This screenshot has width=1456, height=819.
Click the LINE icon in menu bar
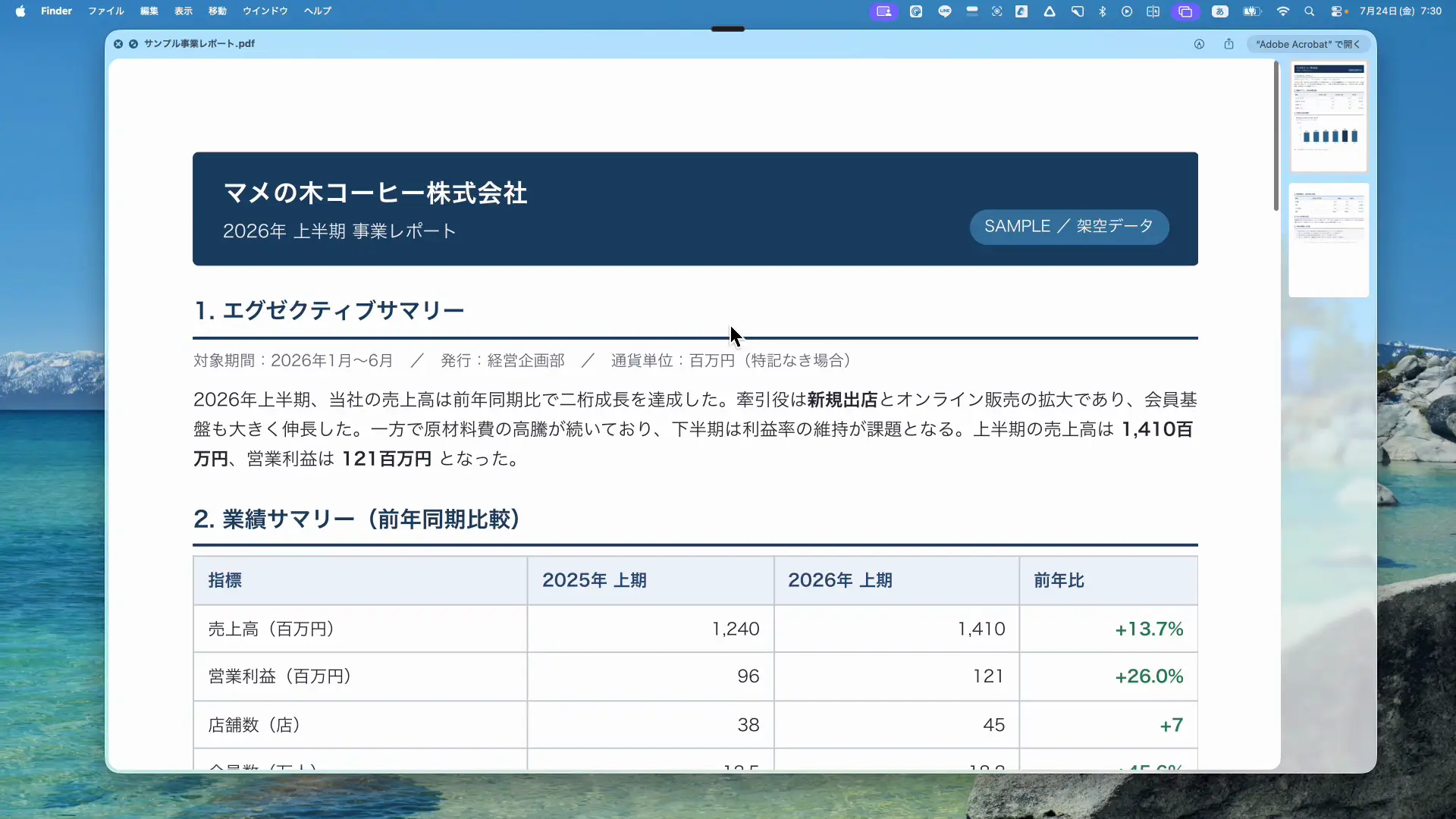click(944, 11)
